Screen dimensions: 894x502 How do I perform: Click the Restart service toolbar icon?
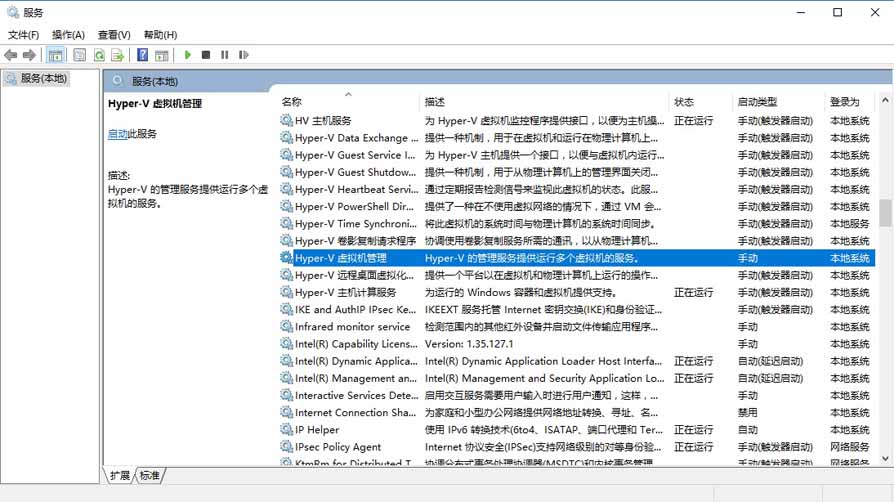(x=242, y=55)
